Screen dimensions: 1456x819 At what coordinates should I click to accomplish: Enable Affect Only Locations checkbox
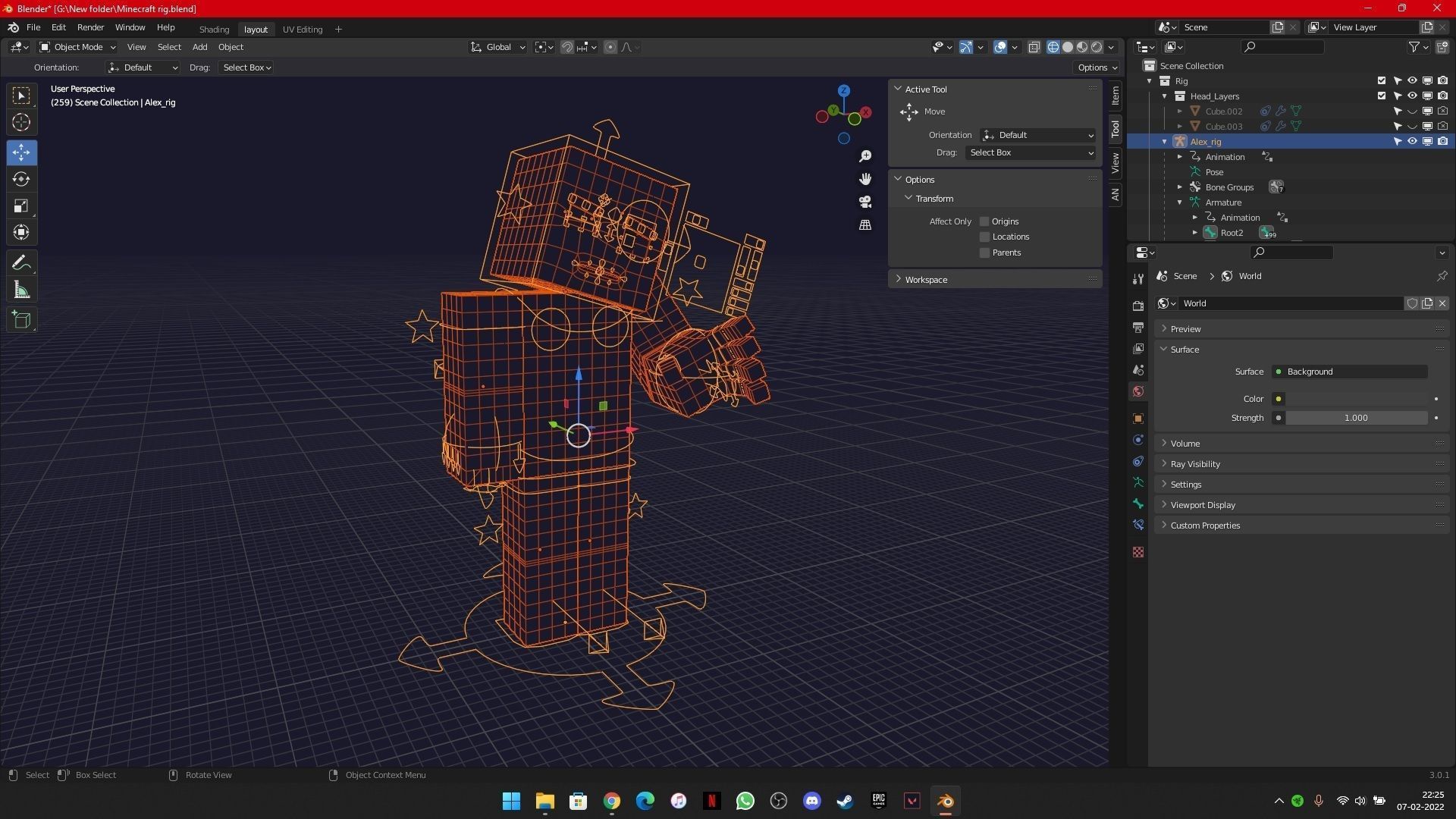click(x=984, y=237)
